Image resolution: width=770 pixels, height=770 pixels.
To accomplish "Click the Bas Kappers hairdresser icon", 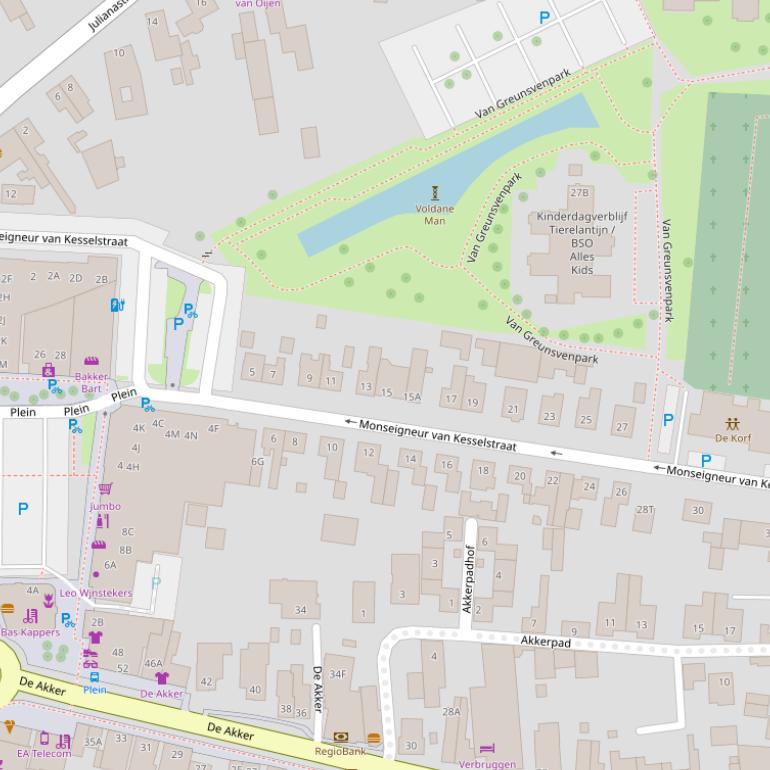I will pos(31,616).
